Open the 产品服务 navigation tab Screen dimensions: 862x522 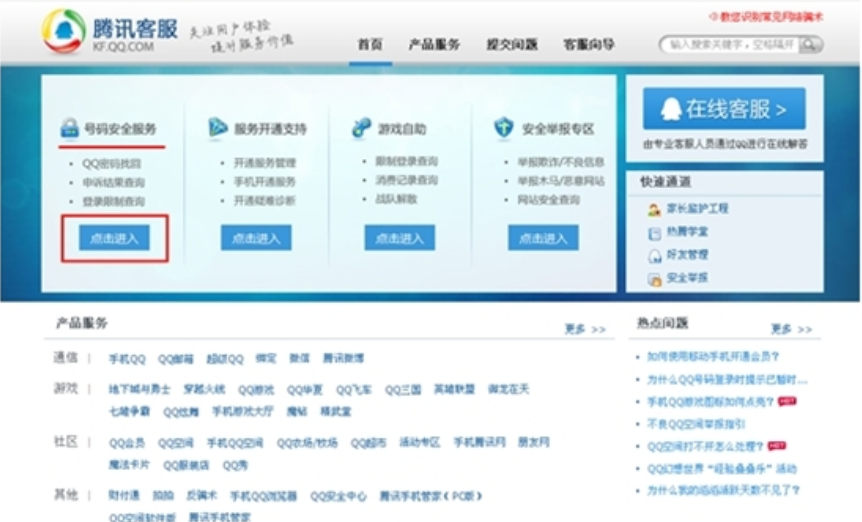click(434, 45)
